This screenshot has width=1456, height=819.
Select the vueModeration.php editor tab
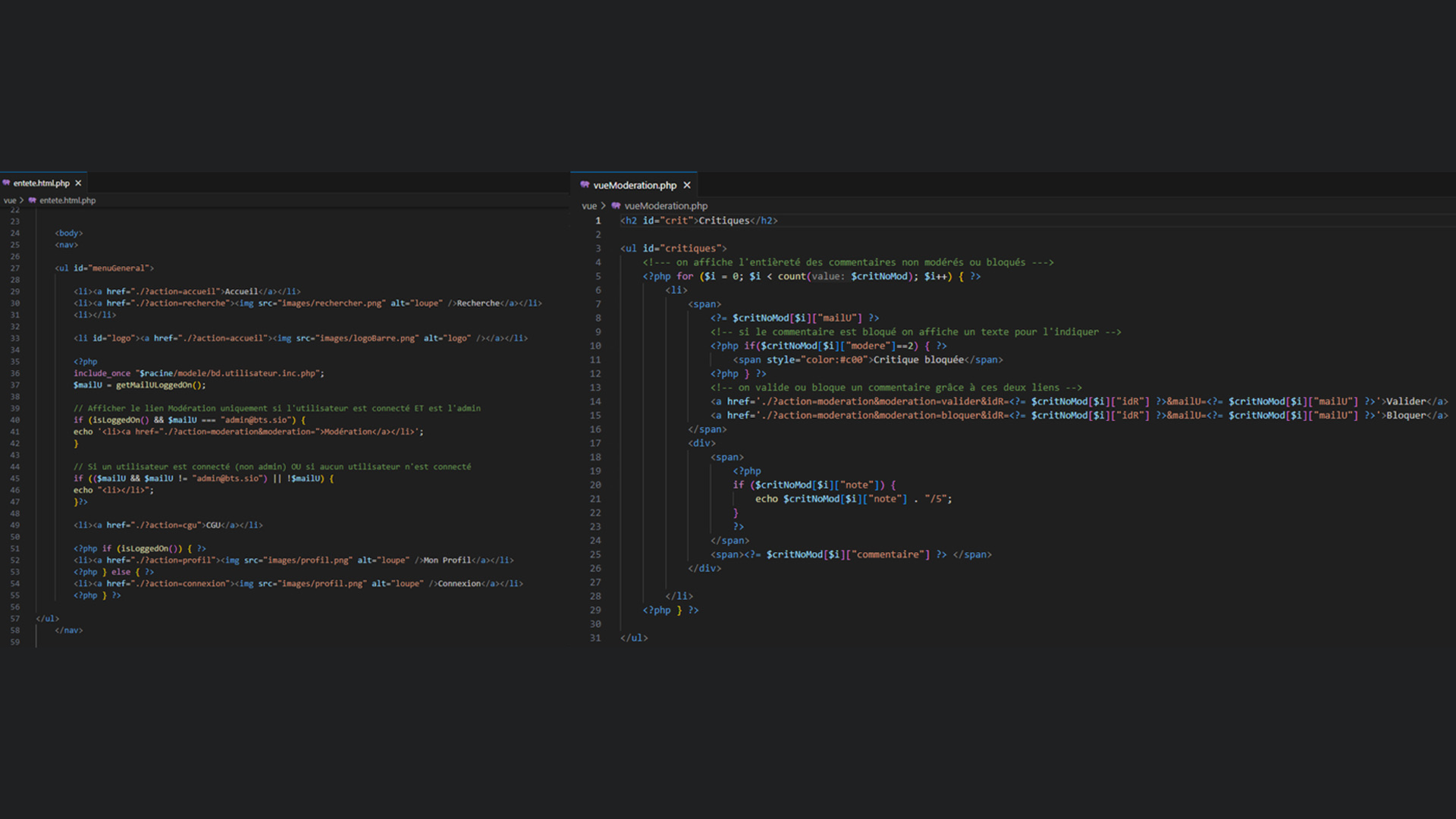pos(634,185)
